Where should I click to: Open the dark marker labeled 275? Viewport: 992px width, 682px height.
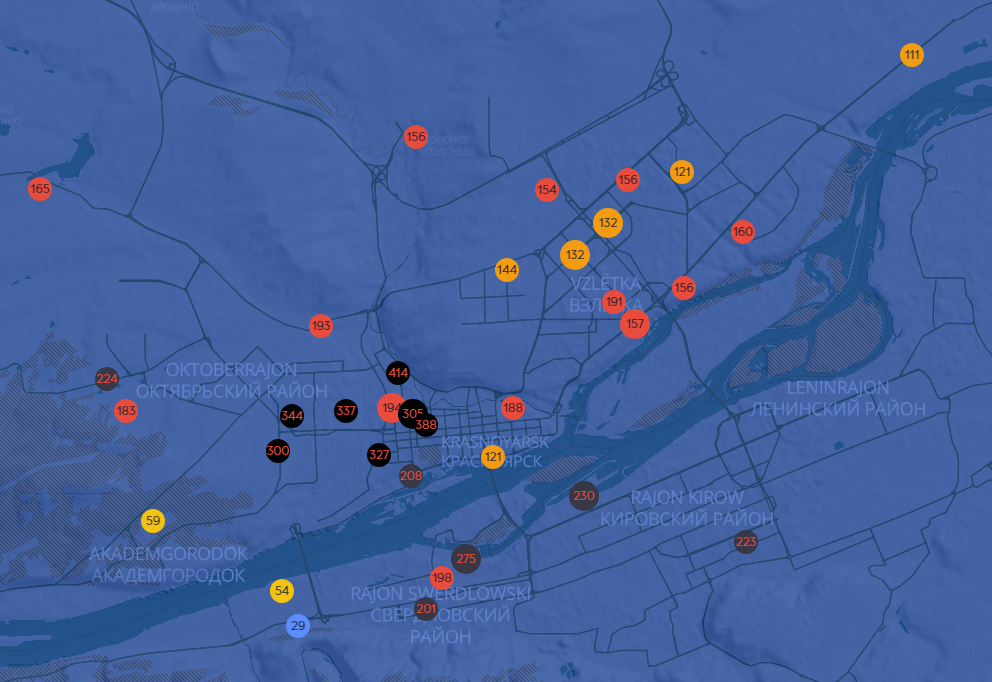(x=466, y=559)
